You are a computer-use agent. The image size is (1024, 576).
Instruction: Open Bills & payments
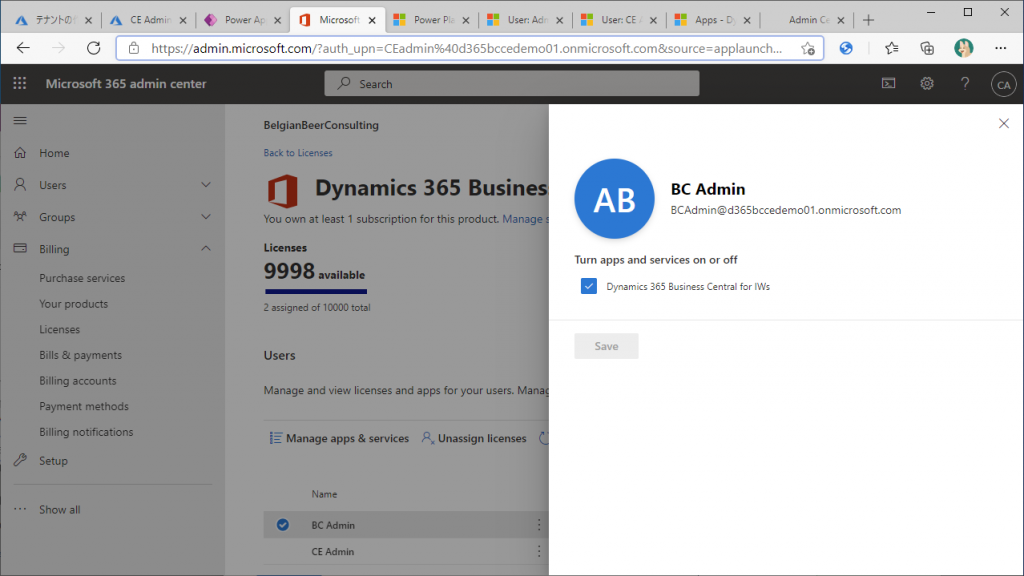click(x=80, y=355)
